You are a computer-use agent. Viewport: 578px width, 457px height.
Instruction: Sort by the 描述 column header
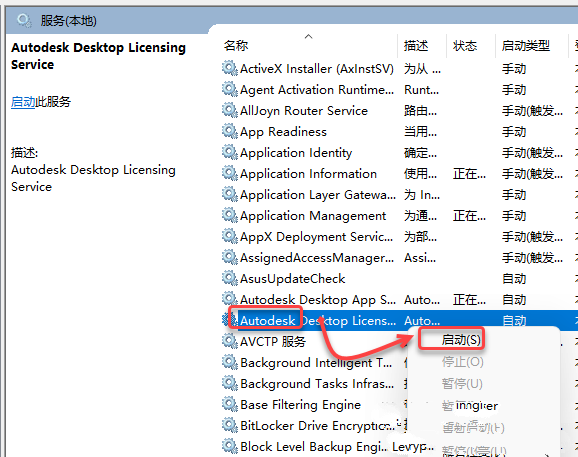[x=416, y=46]
